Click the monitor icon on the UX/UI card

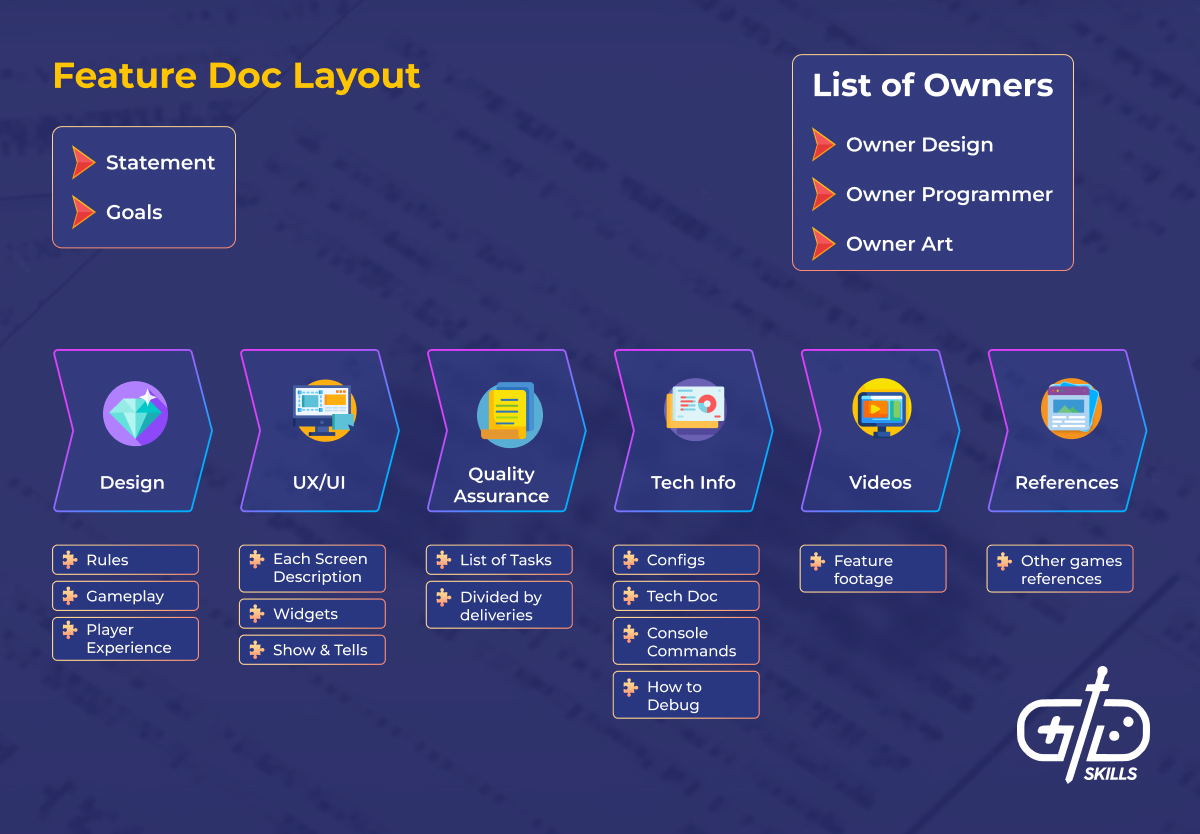point(320,408)
